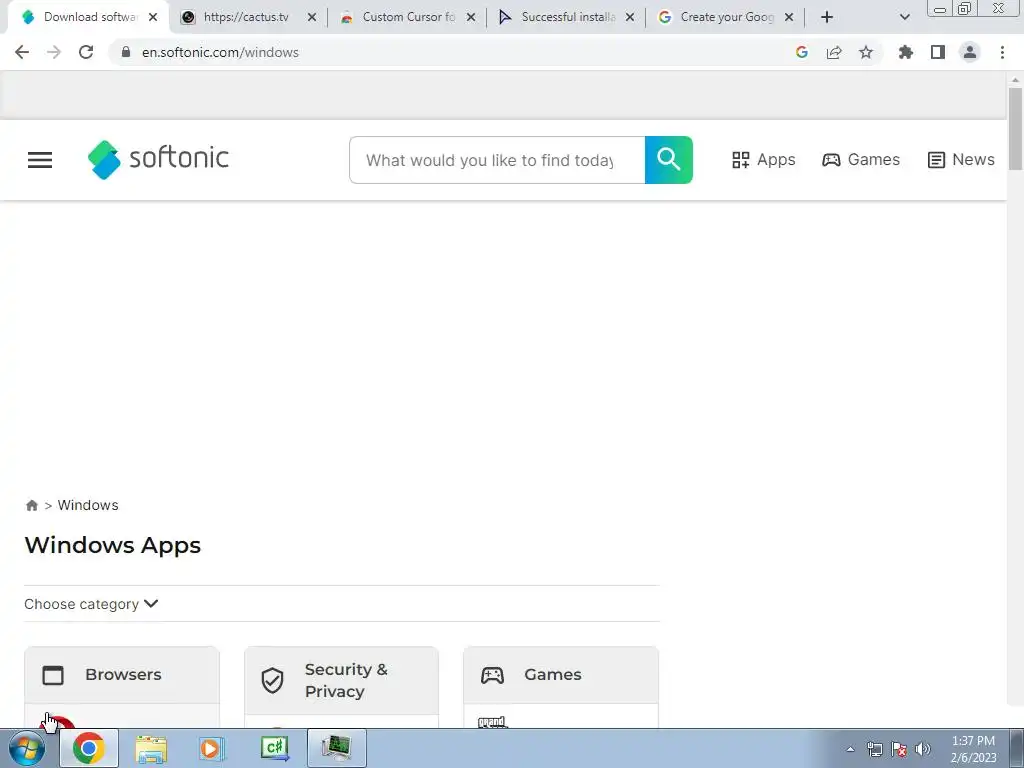Open the tab search dropdown arrow
The image size is (1024, 768).
[904, 18]
